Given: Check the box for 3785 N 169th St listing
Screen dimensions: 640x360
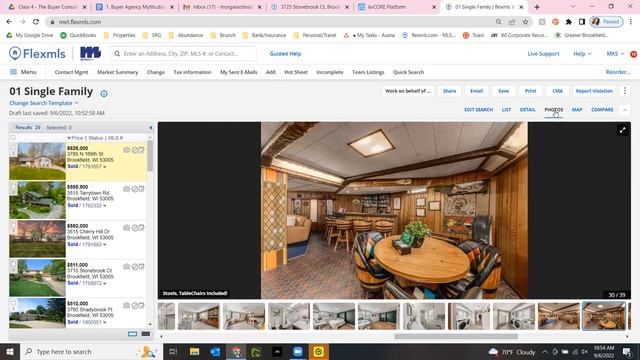Looking at the screenshot, I should pos(13,148).
